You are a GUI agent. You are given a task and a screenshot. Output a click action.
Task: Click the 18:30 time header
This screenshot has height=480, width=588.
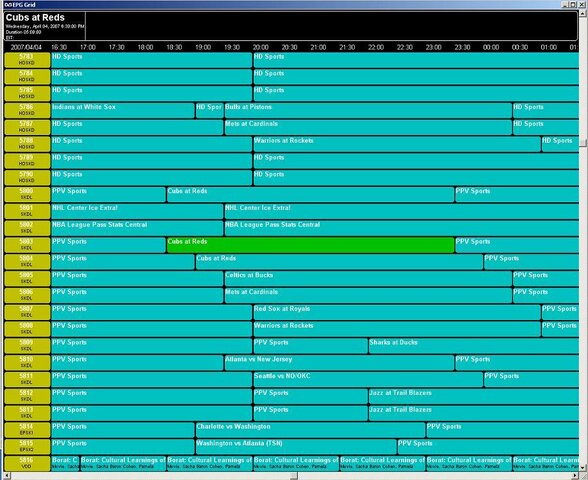point(174,47)
